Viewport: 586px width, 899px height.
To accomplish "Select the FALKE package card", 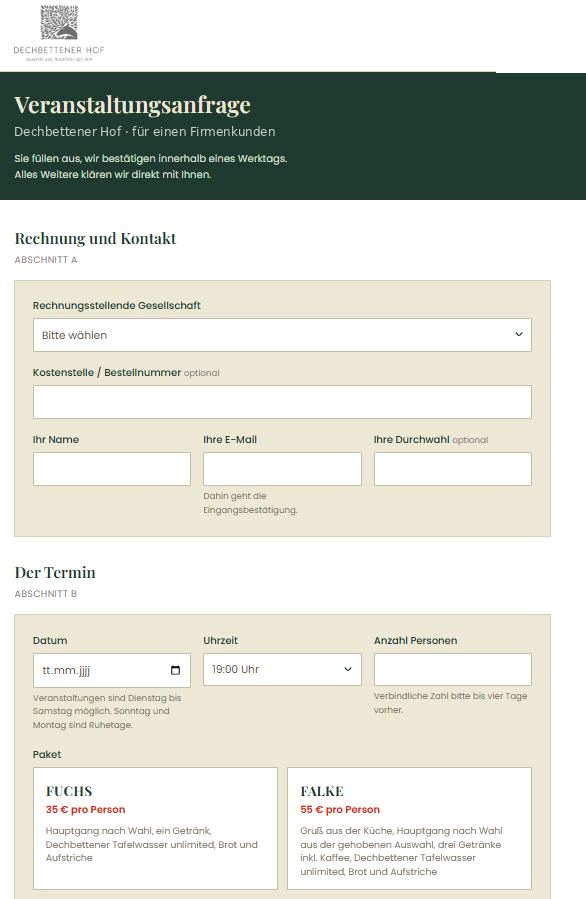I will [409, 828].
